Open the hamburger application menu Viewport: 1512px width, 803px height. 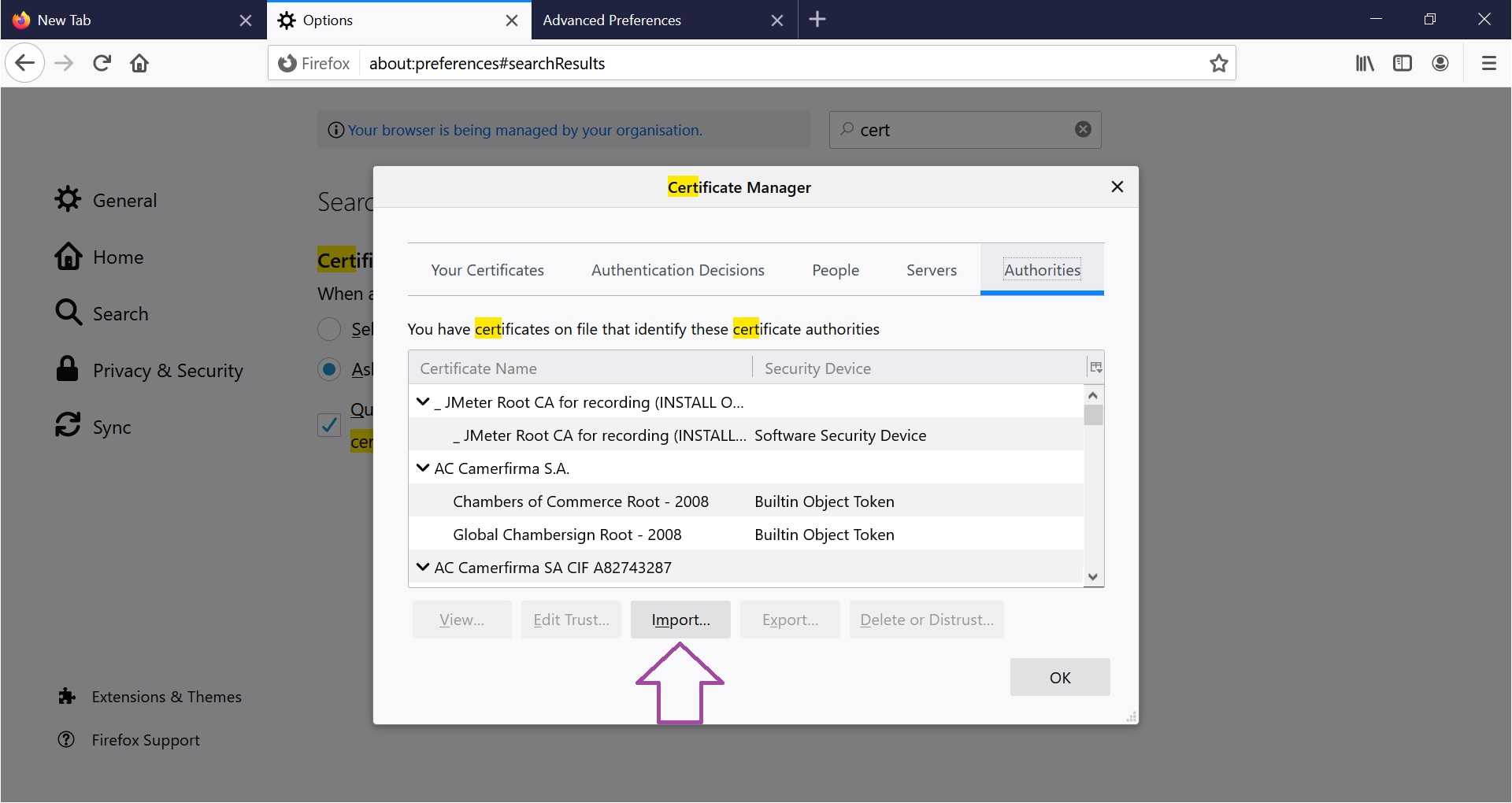click(1488, 63)
